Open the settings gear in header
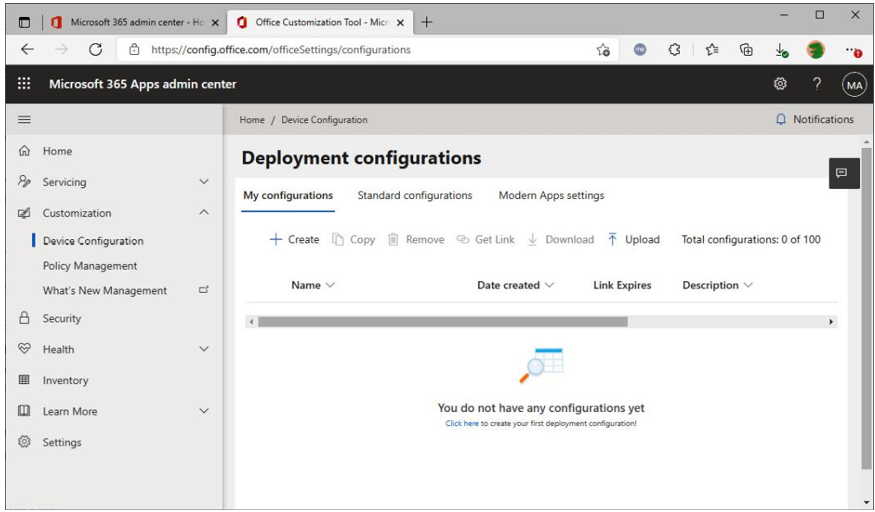This screenshot has width=875, height=512. pyautogui.click(x=780, y=84)
